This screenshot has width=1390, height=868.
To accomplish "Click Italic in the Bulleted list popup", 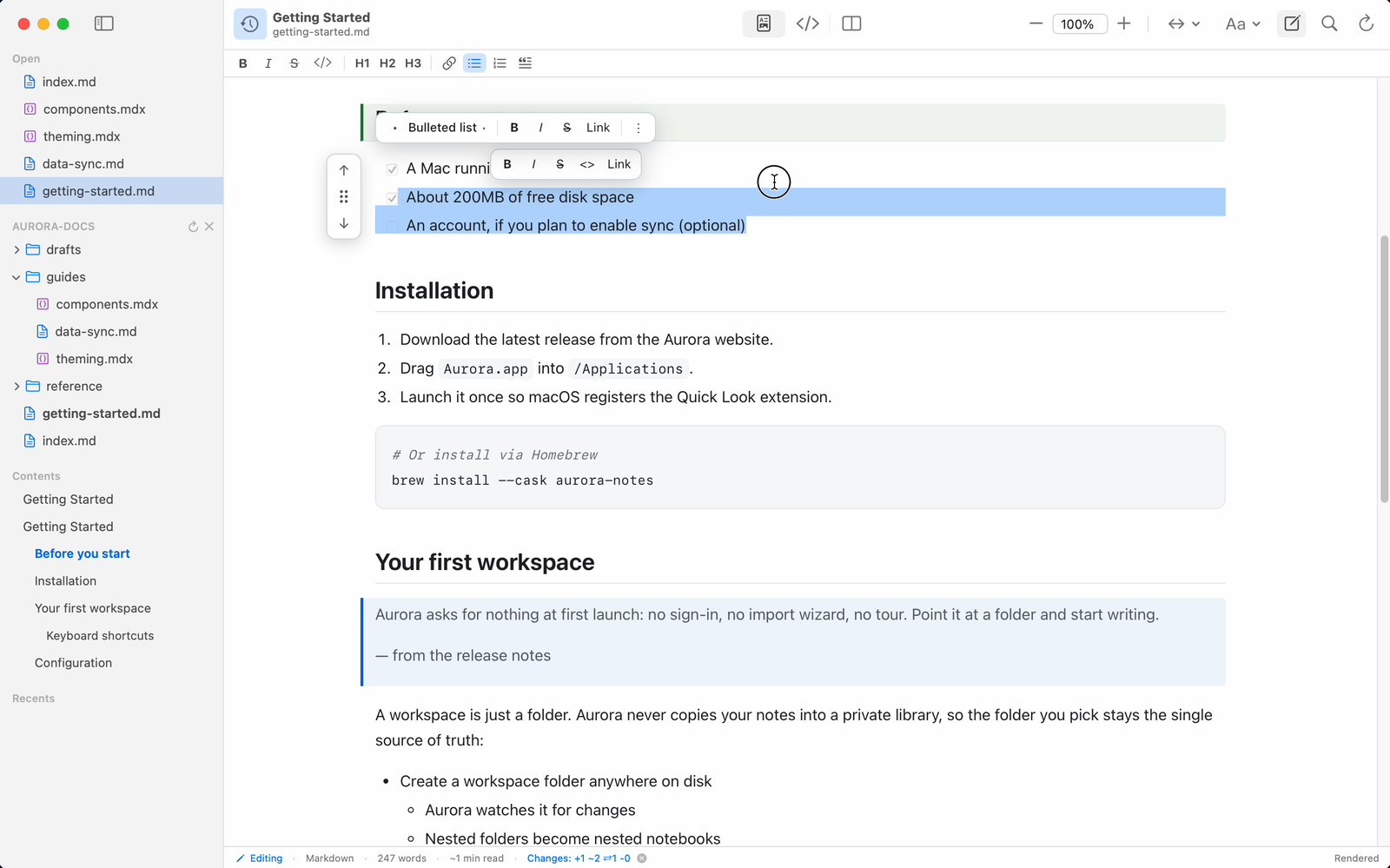I will (x=540, y=128).
